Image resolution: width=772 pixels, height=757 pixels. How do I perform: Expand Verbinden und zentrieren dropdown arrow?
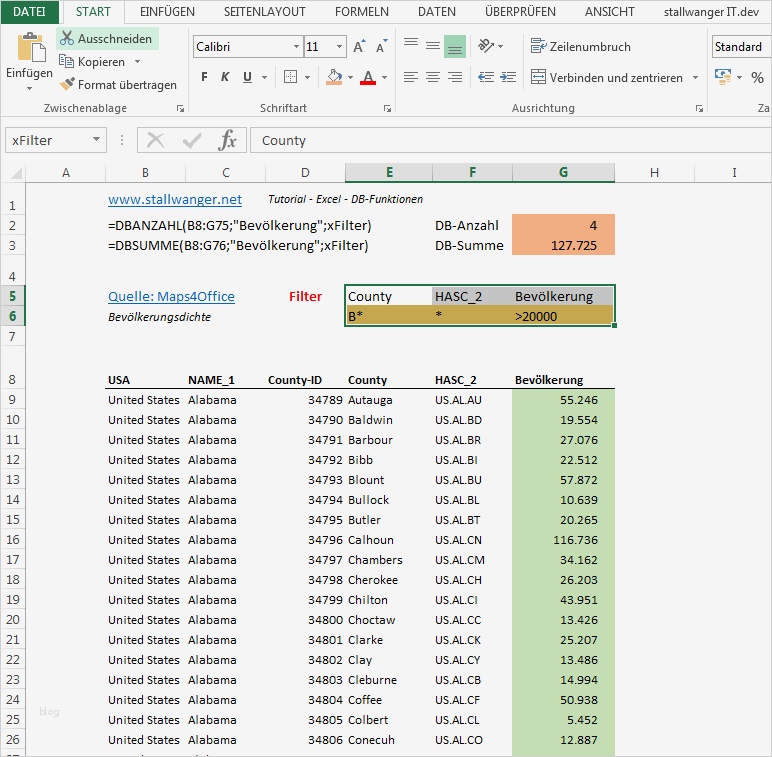pyautogui.click(x=695, y=77)
